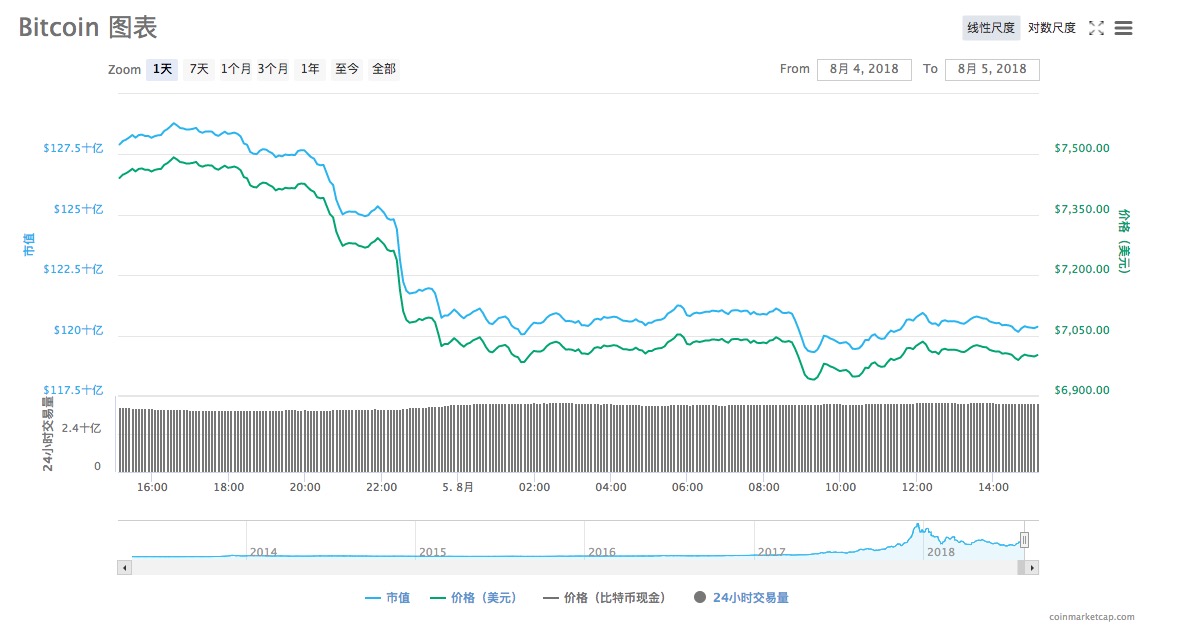Click the 04:00 time axis label
Viewport: 1198px width, 643px height.
pos(610,487)
